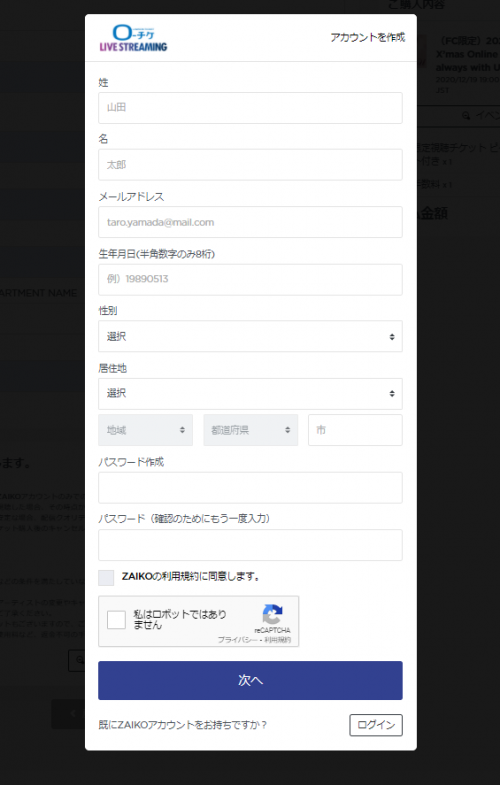The height and width of the screenshot is (785, 500).
Task: Click the O-チケ Live Streaming logo
Action: (133, 38)
